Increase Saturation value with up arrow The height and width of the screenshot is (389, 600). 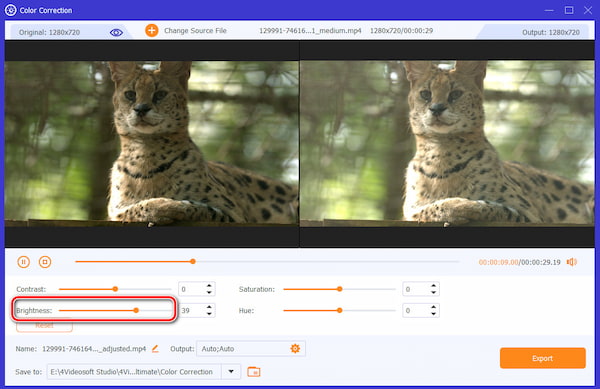coord(433,286)
